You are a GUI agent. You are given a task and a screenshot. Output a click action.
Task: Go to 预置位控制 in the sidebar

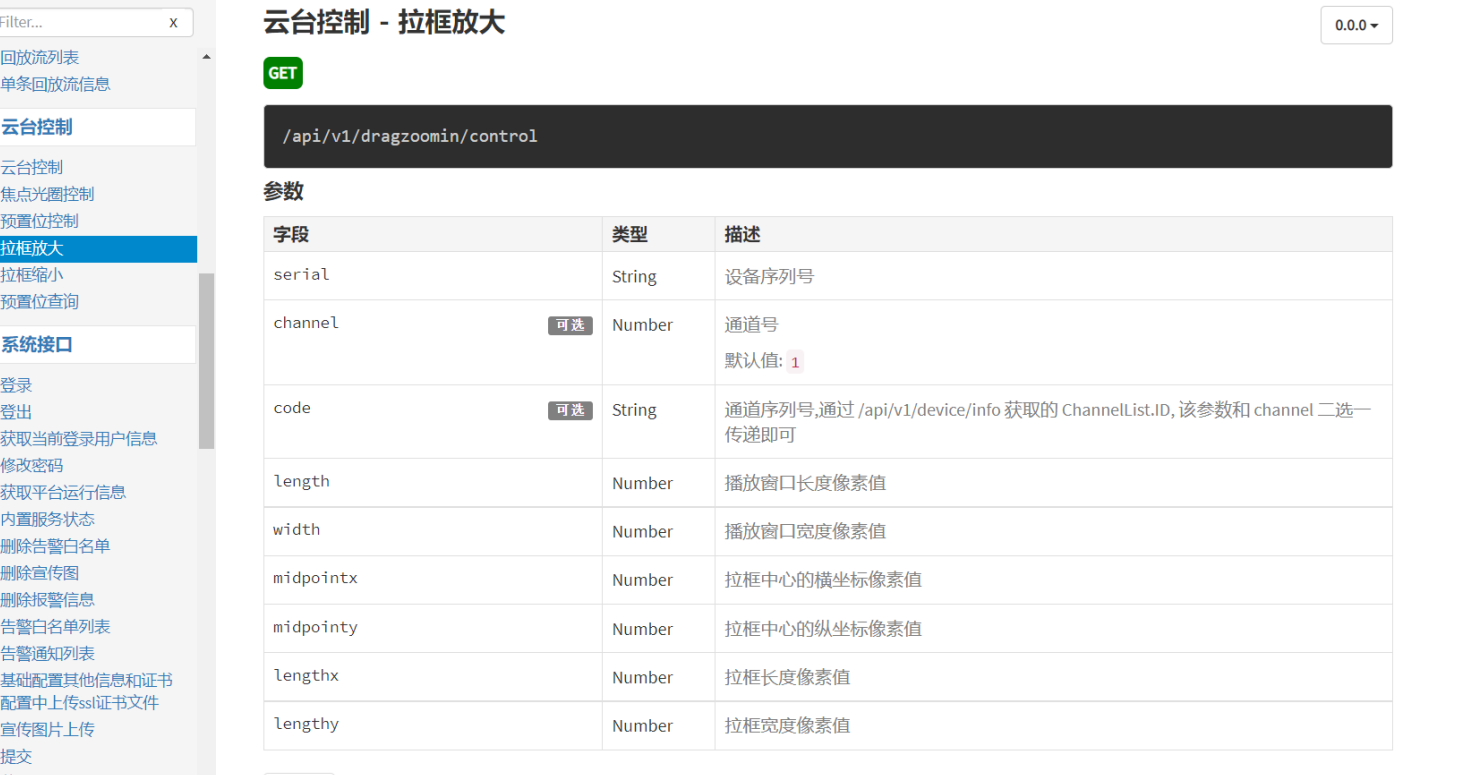tap(40, 222)
